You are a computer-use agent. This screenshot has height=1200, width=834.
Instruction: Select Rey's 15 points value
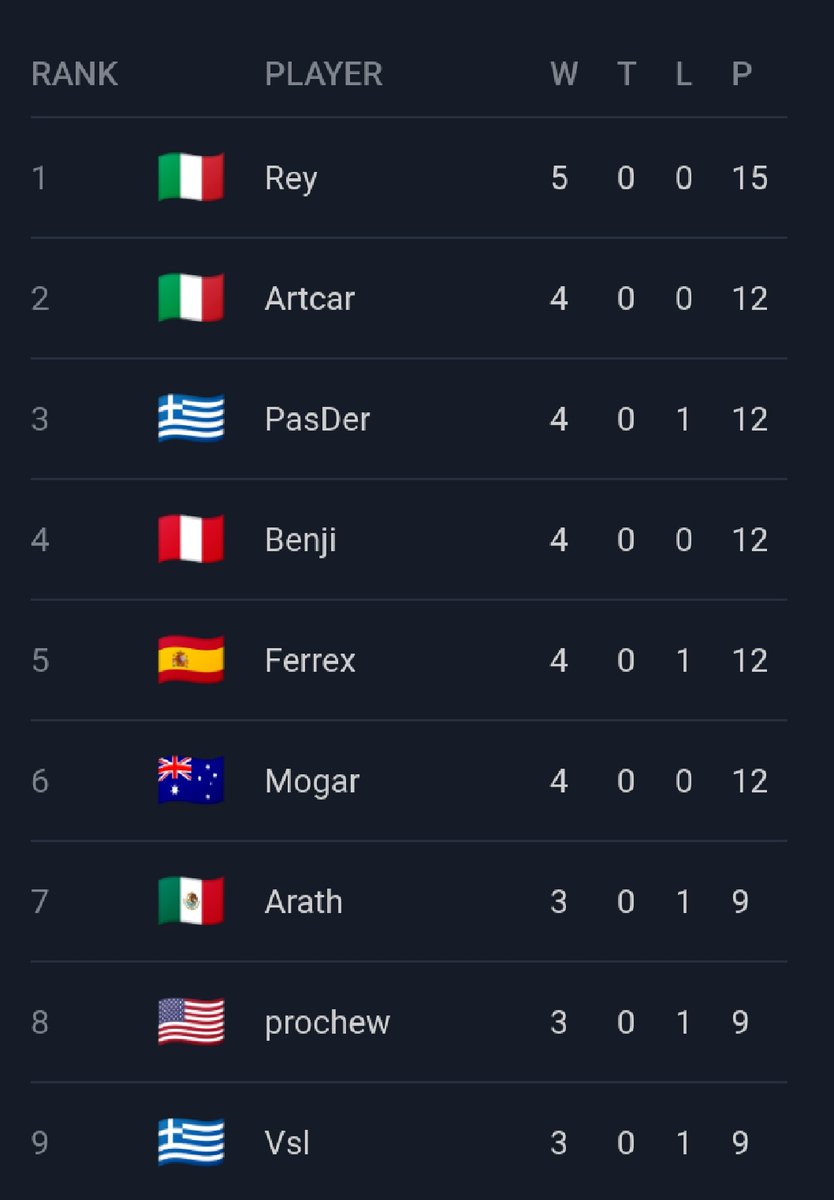(x=750, y=178)
